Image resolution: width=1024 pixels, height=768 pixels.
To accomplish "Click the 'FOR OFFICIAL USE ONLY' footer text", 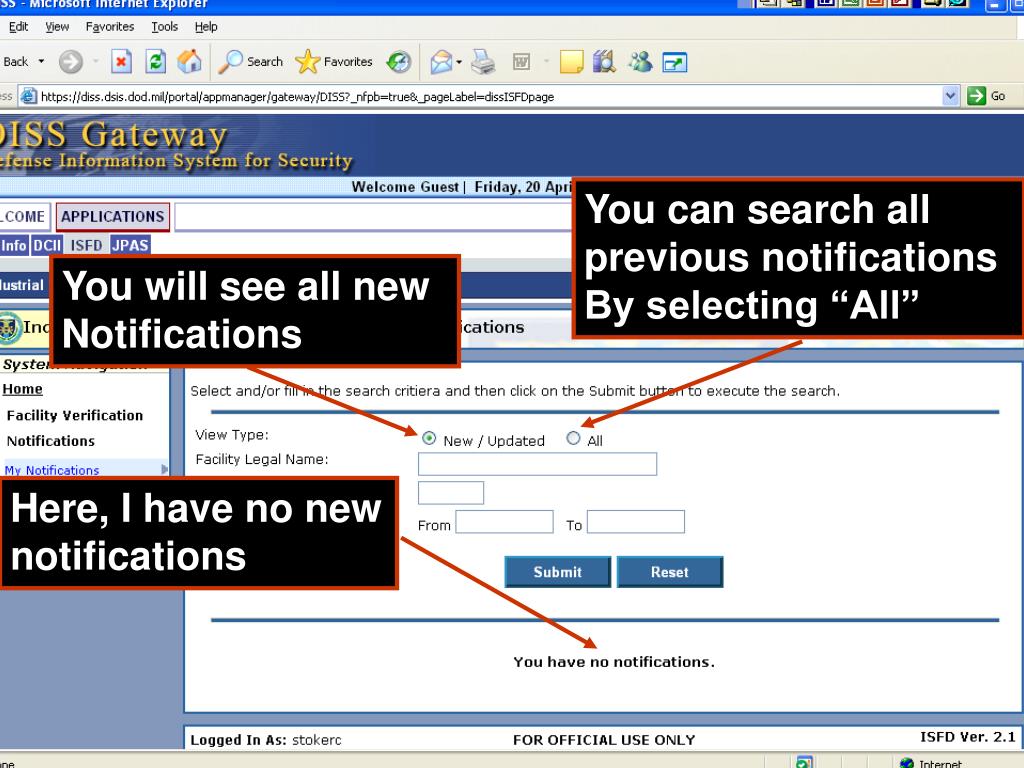I will (x=604, y=740).
